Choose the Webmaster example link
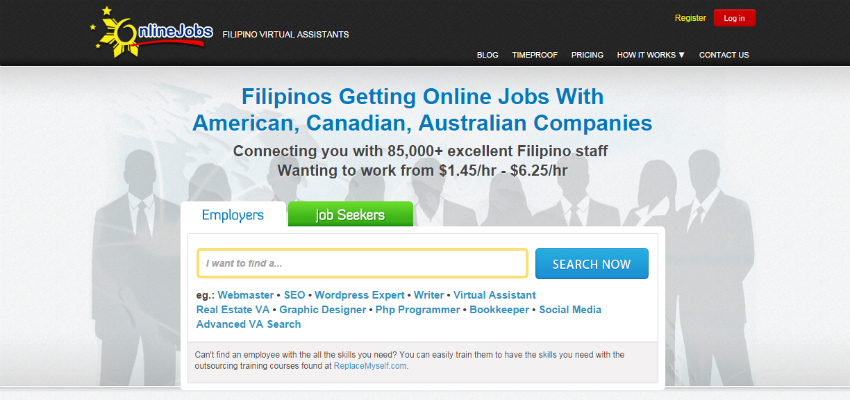 tap(246, 295)
